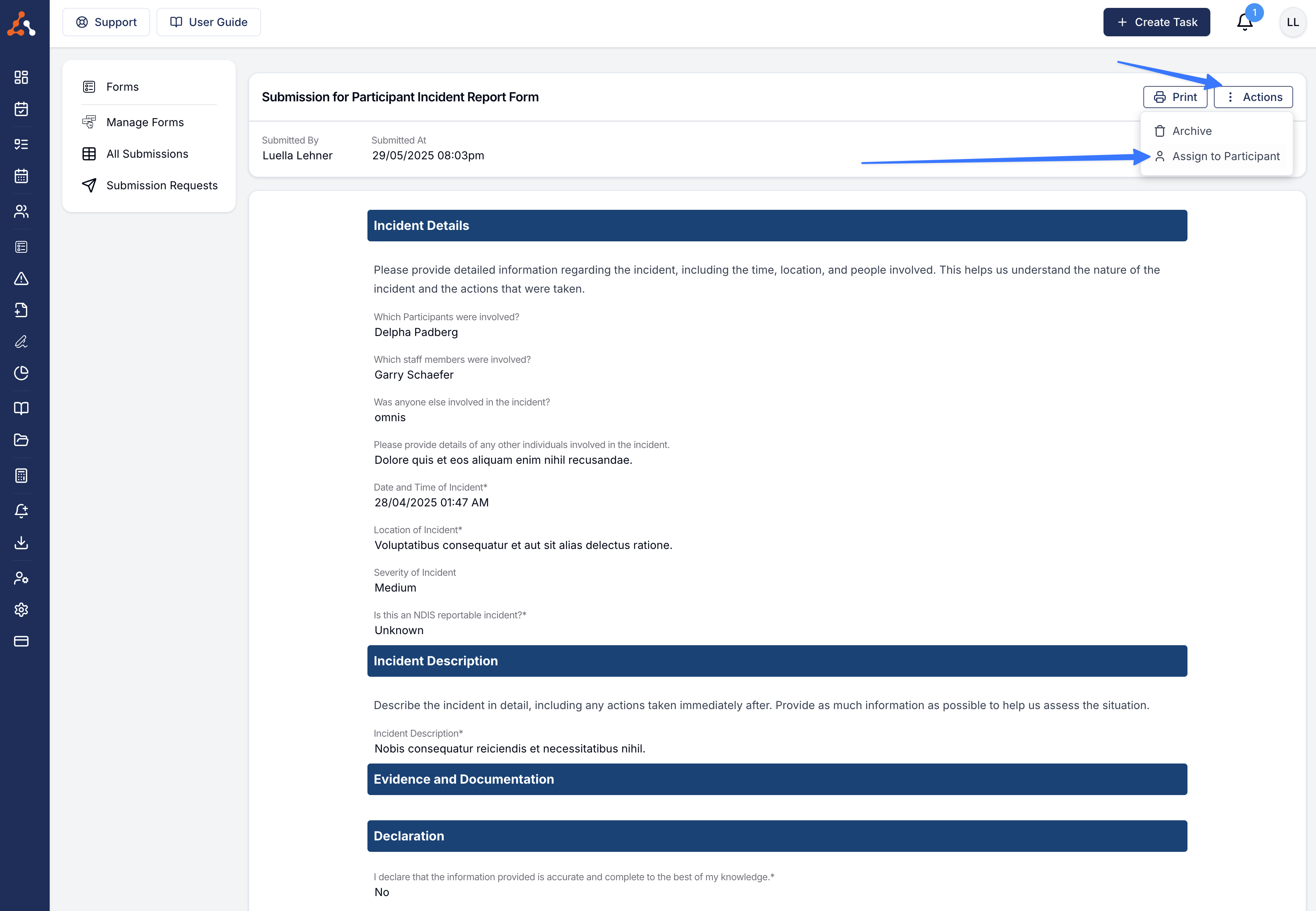Open the gear settings icon in sidebar

tap(21, 610)
